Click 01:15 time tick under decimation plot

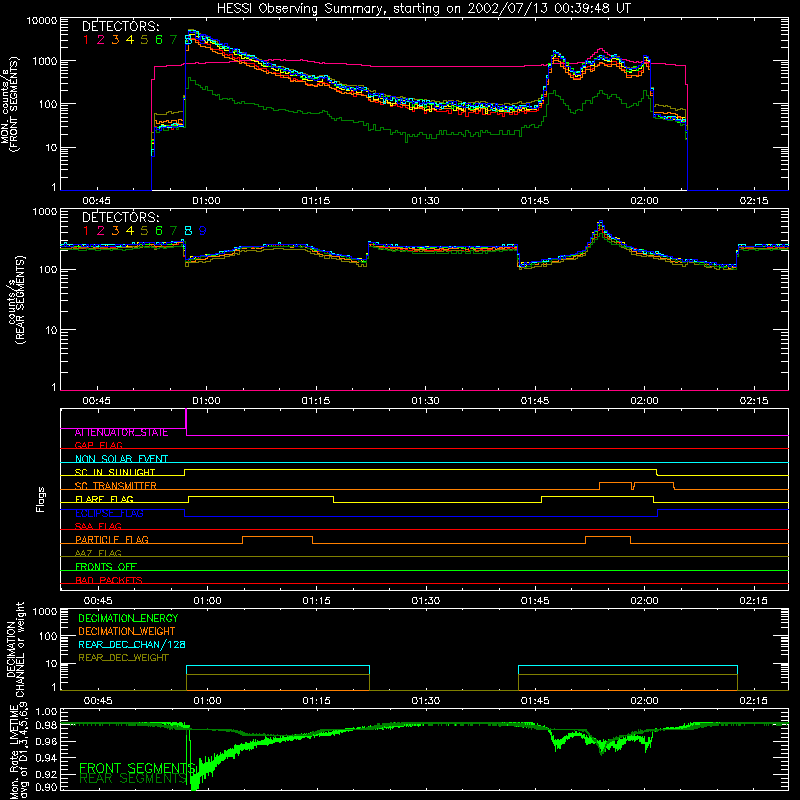[x=316, y=701]
